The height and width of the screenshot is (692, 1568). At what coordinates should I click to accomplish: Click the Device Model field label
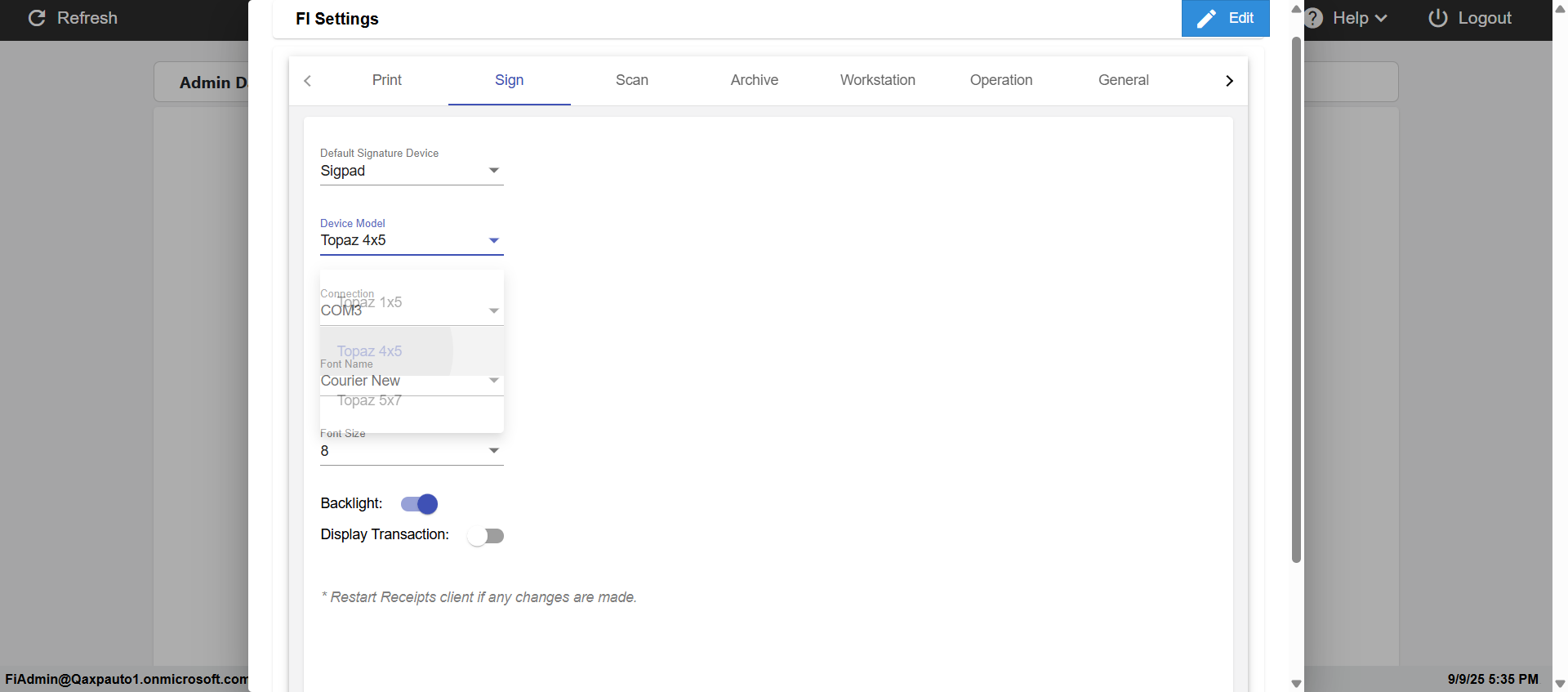point(353,223)
